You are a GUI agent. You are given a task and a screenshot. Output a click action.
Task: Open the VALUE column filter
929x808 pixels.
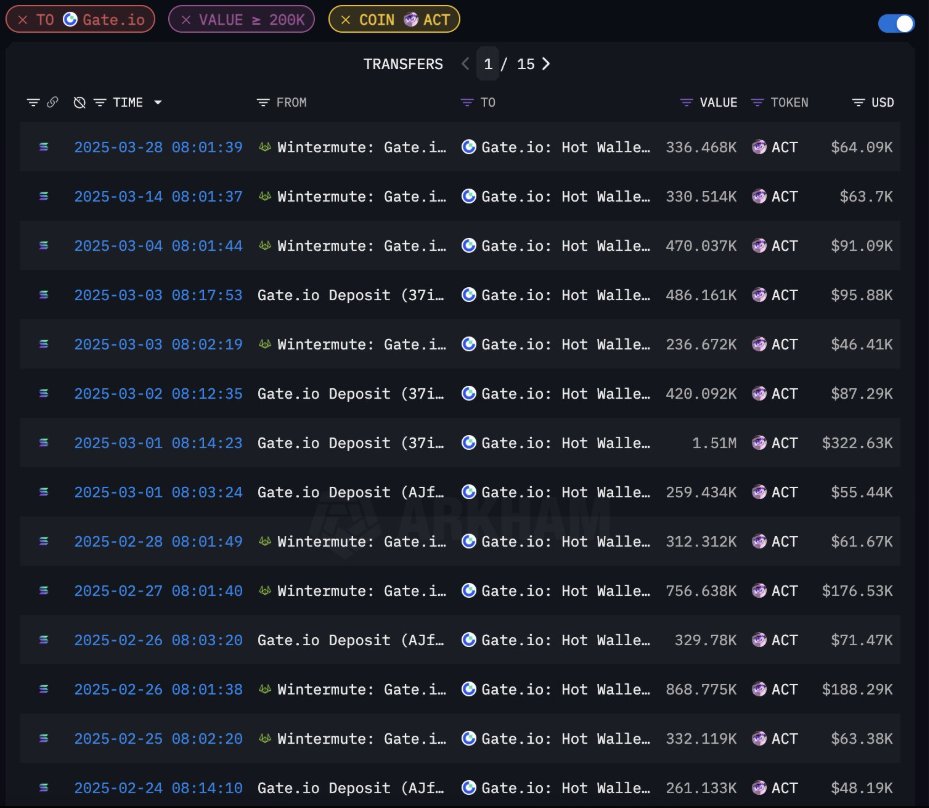pos(686,102)
